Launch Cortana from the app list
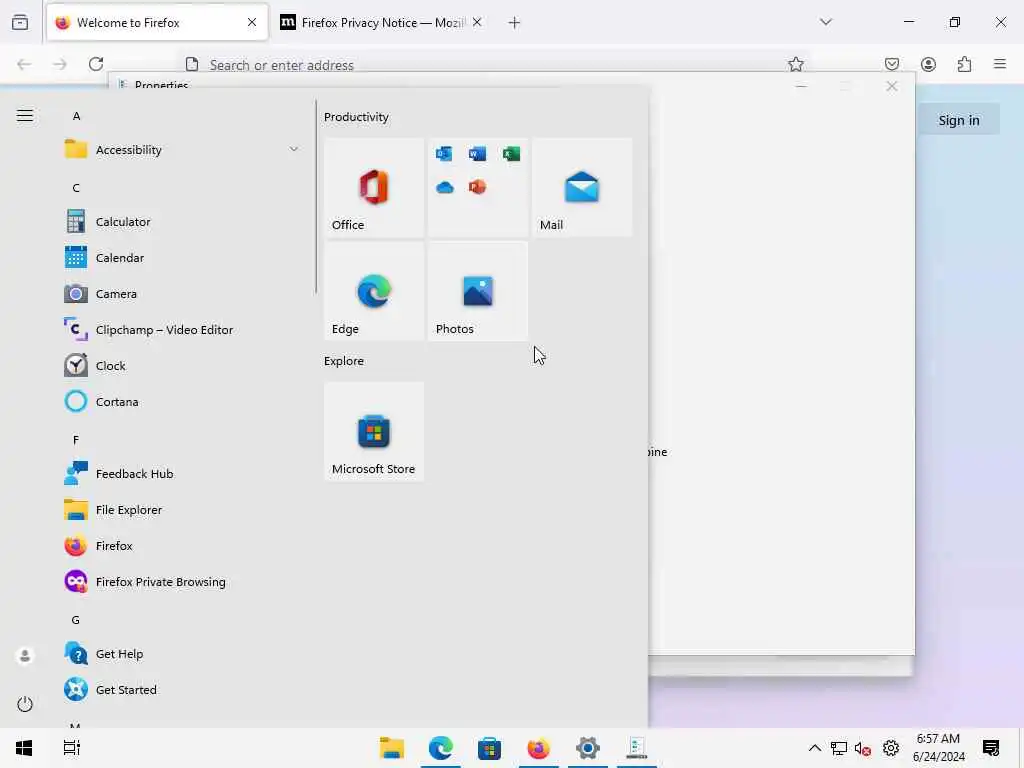 (183, 402)
